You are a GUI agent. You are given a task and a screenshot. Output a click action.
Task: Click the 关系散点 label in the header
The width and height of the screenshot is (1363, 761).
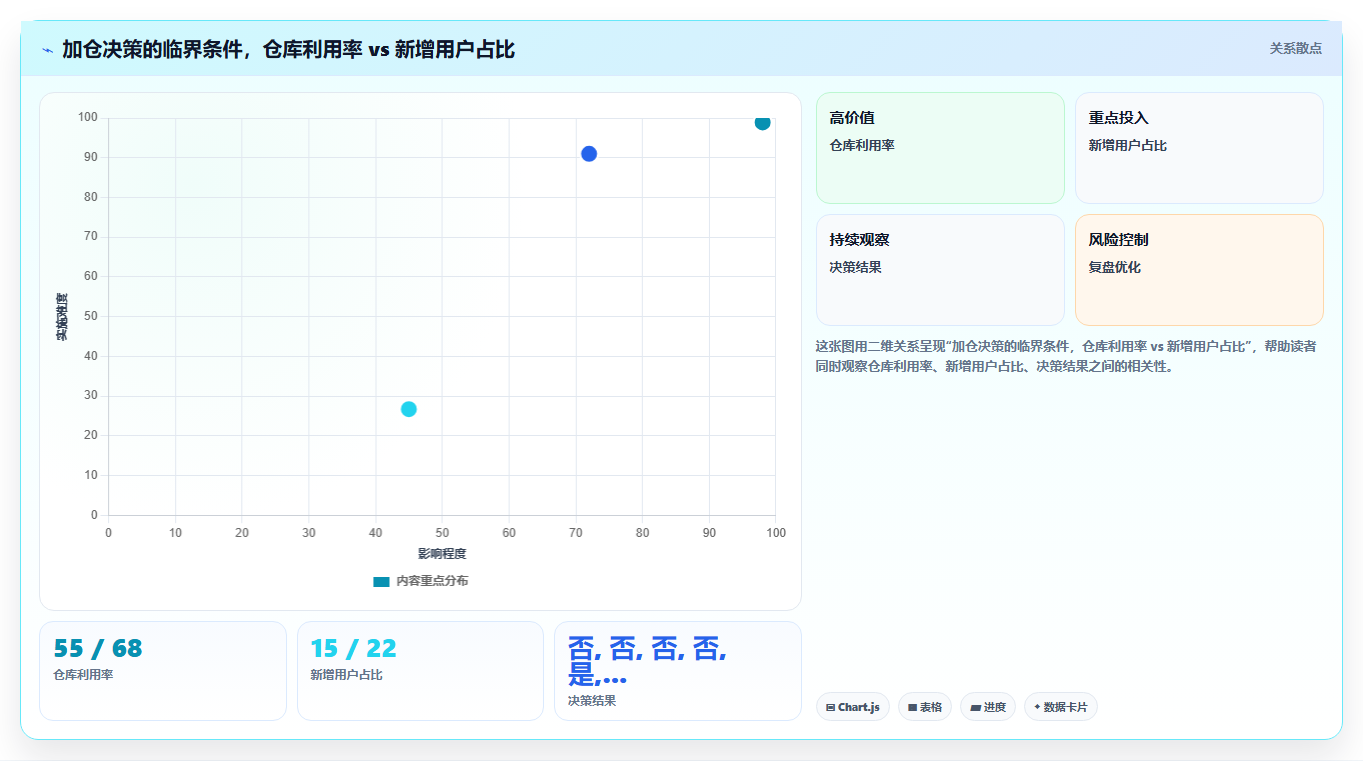coord(1295,48)
